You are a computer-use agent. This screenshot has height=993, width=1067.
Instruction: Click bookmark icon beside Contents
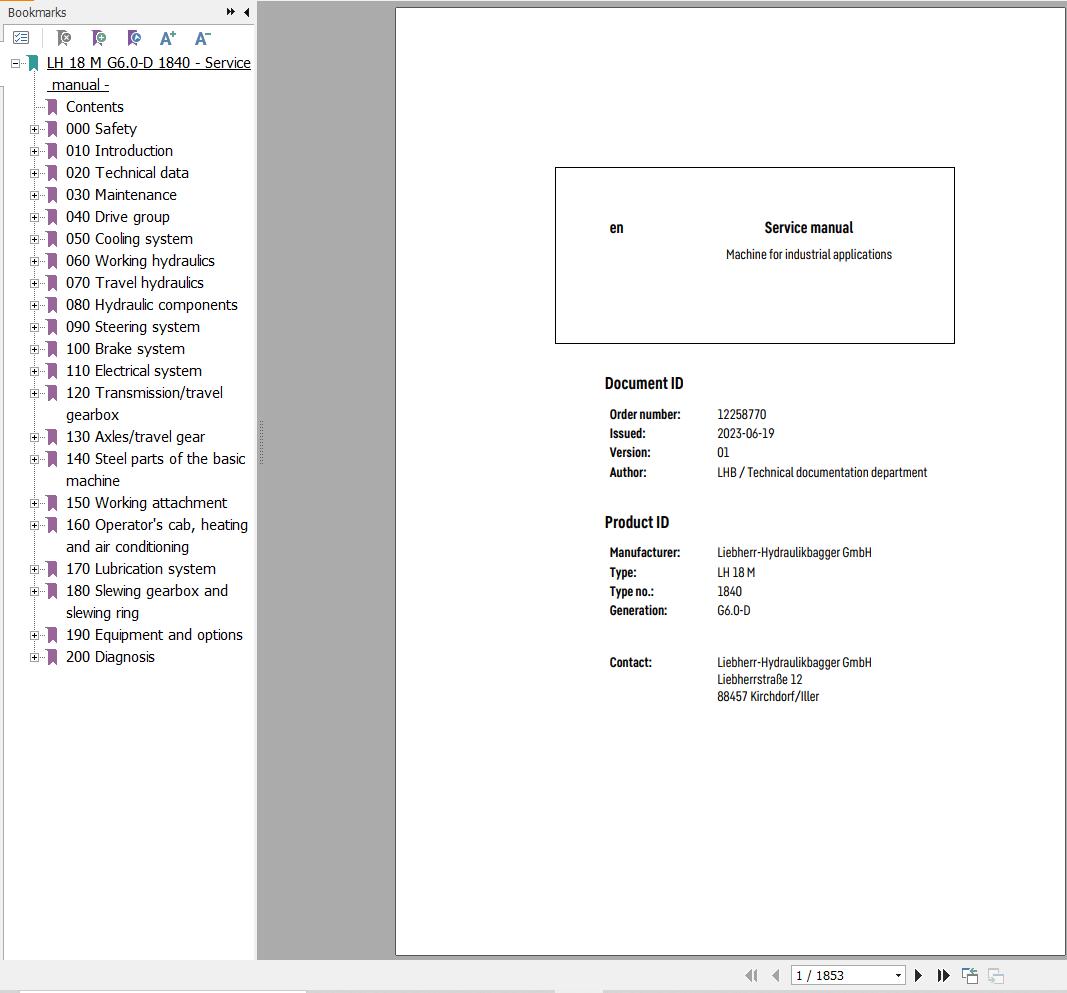(52, 107)
